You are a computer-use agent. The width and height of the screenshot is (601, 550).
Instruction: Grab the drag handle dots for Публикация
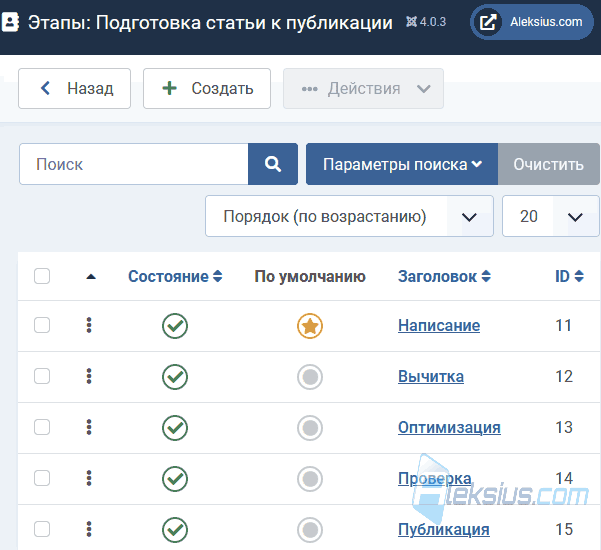tap(89, 529)
